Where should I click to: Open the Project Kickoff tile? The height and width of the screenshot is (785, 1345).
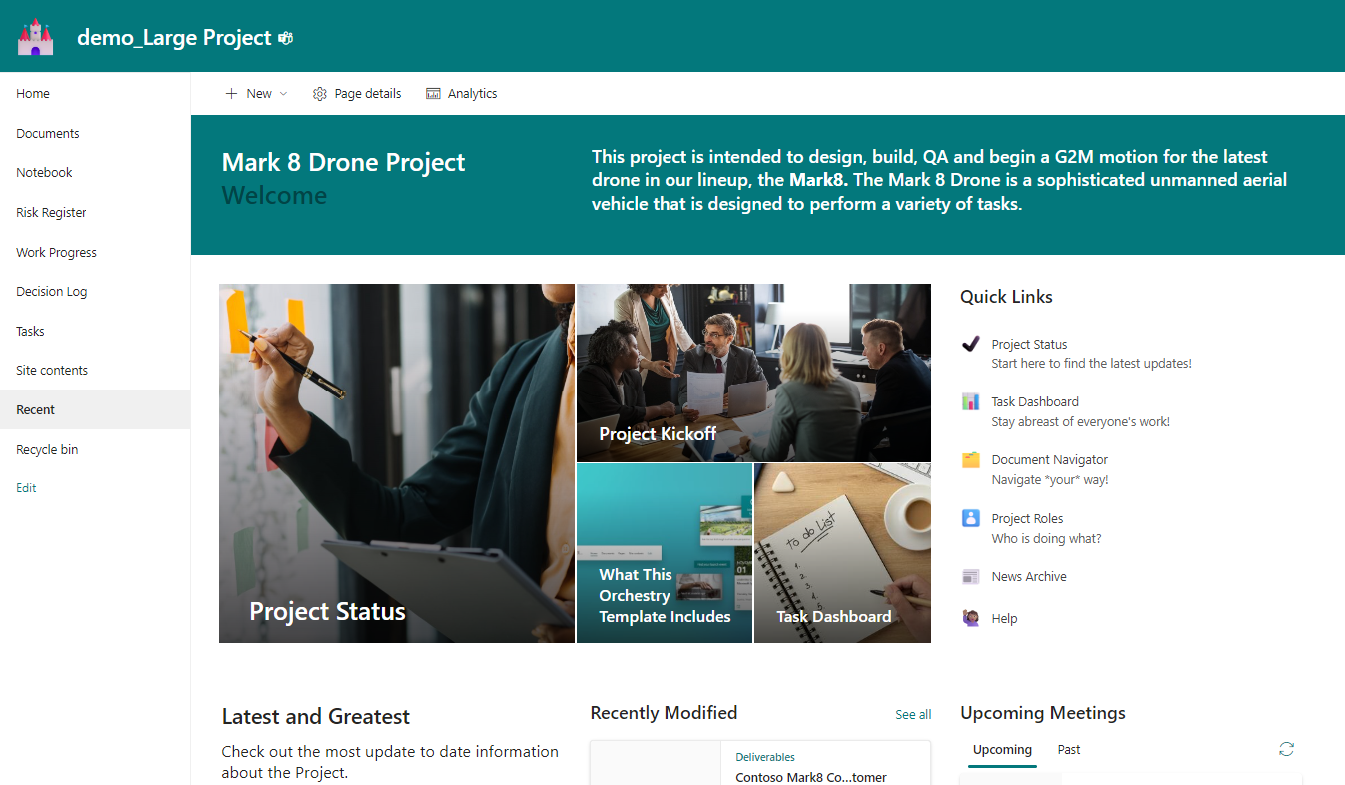(754, 372)
